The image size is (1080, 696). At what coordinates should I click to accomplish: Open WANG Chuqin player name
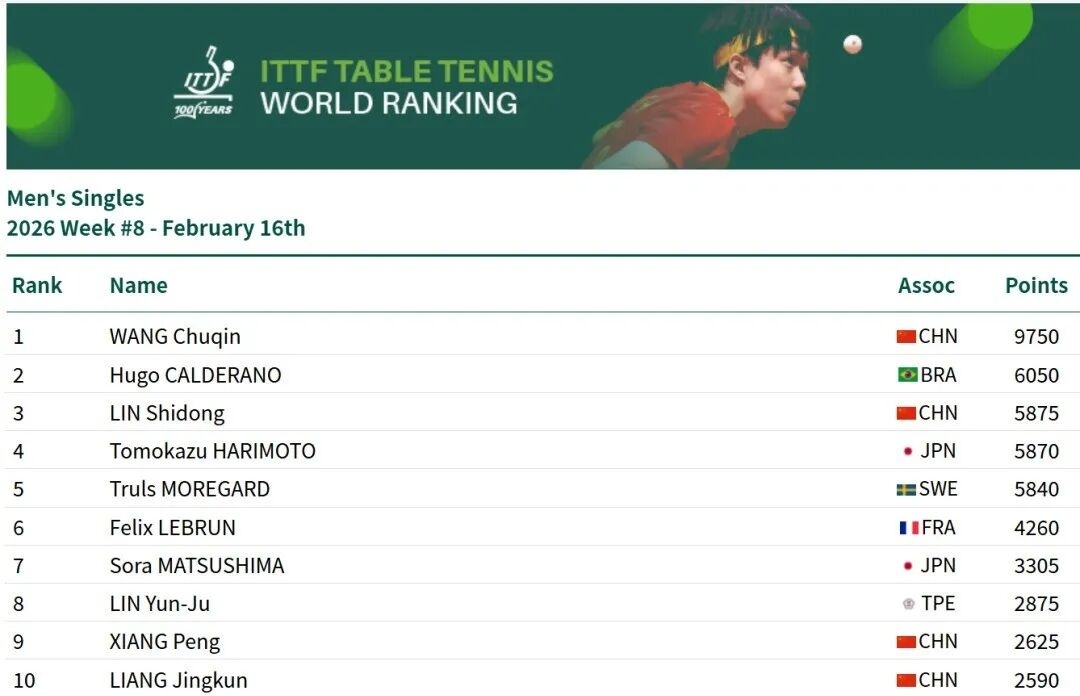click(175, 337)
